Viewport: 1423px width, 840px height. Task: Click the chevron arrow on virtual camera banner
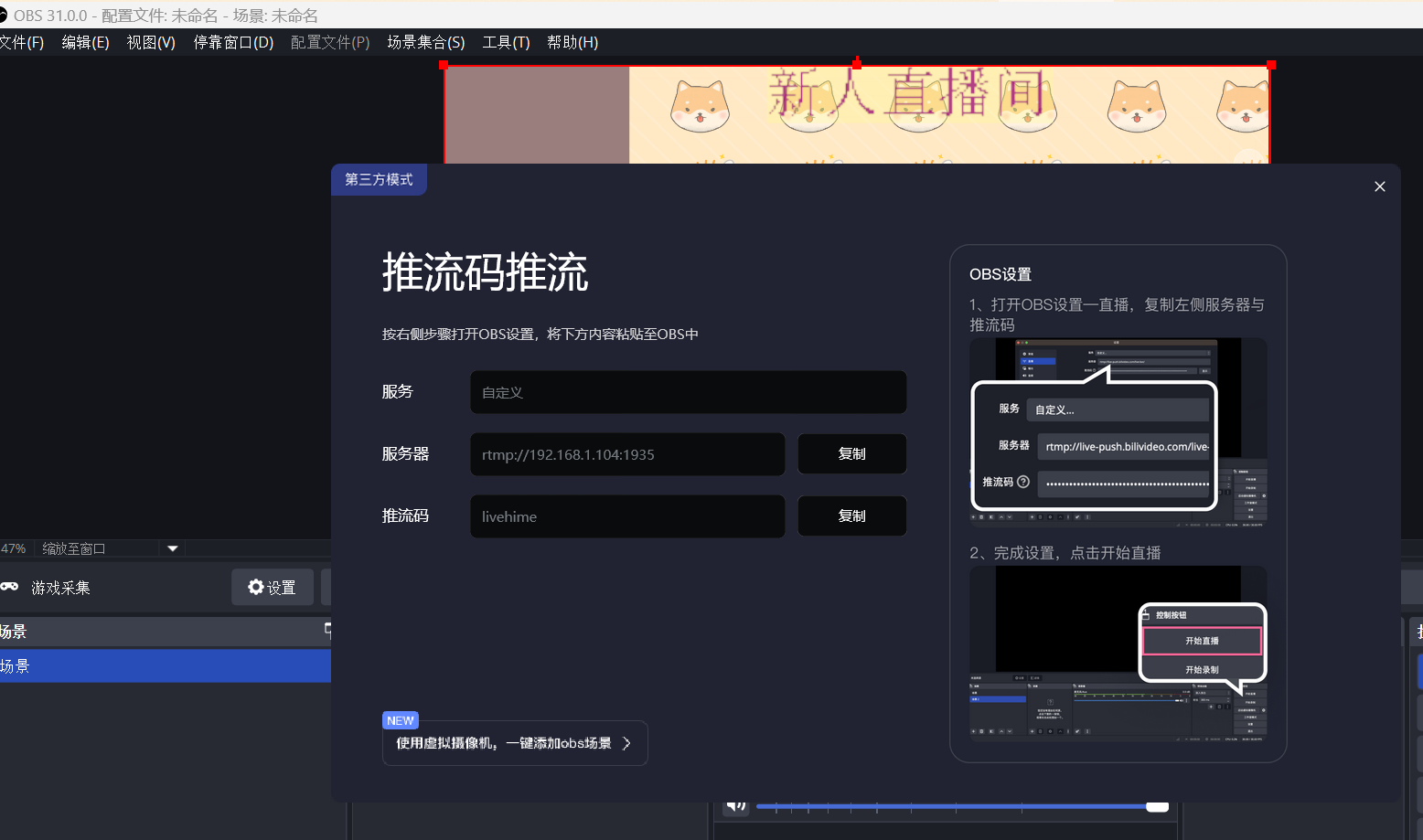[626, 743]
